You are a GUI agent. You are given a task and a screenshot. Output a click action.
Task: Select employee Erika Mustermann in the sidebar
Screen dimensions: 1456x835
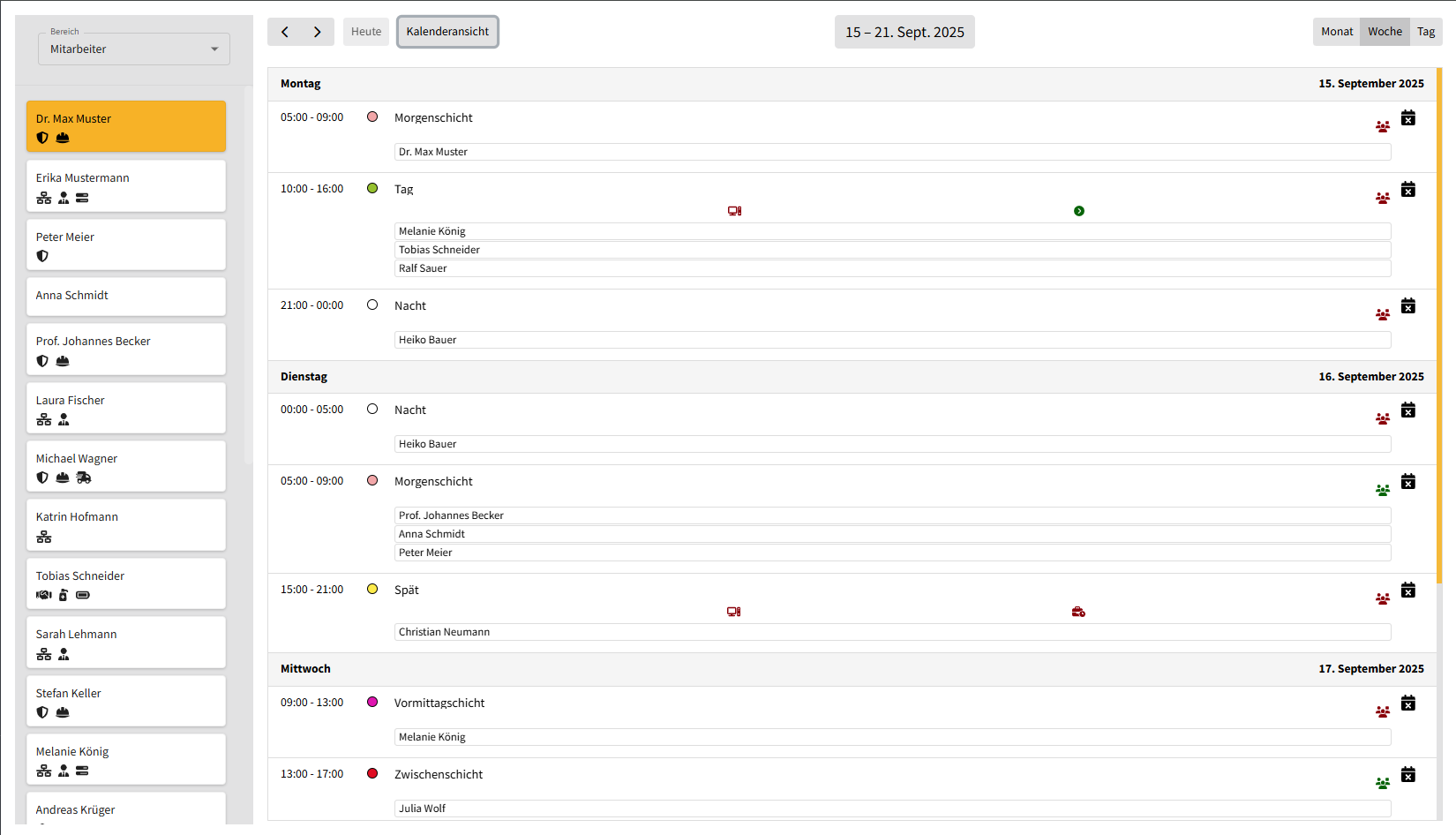126,185
